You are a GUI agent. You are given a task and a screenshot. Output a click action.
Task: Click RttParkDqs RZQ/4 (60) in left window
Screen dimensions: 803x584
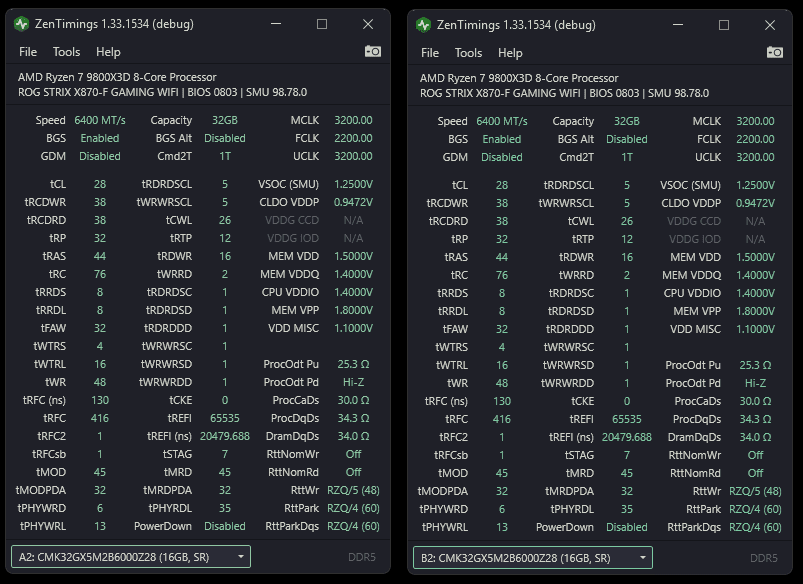pyautogui.click(x=353, y=526)
